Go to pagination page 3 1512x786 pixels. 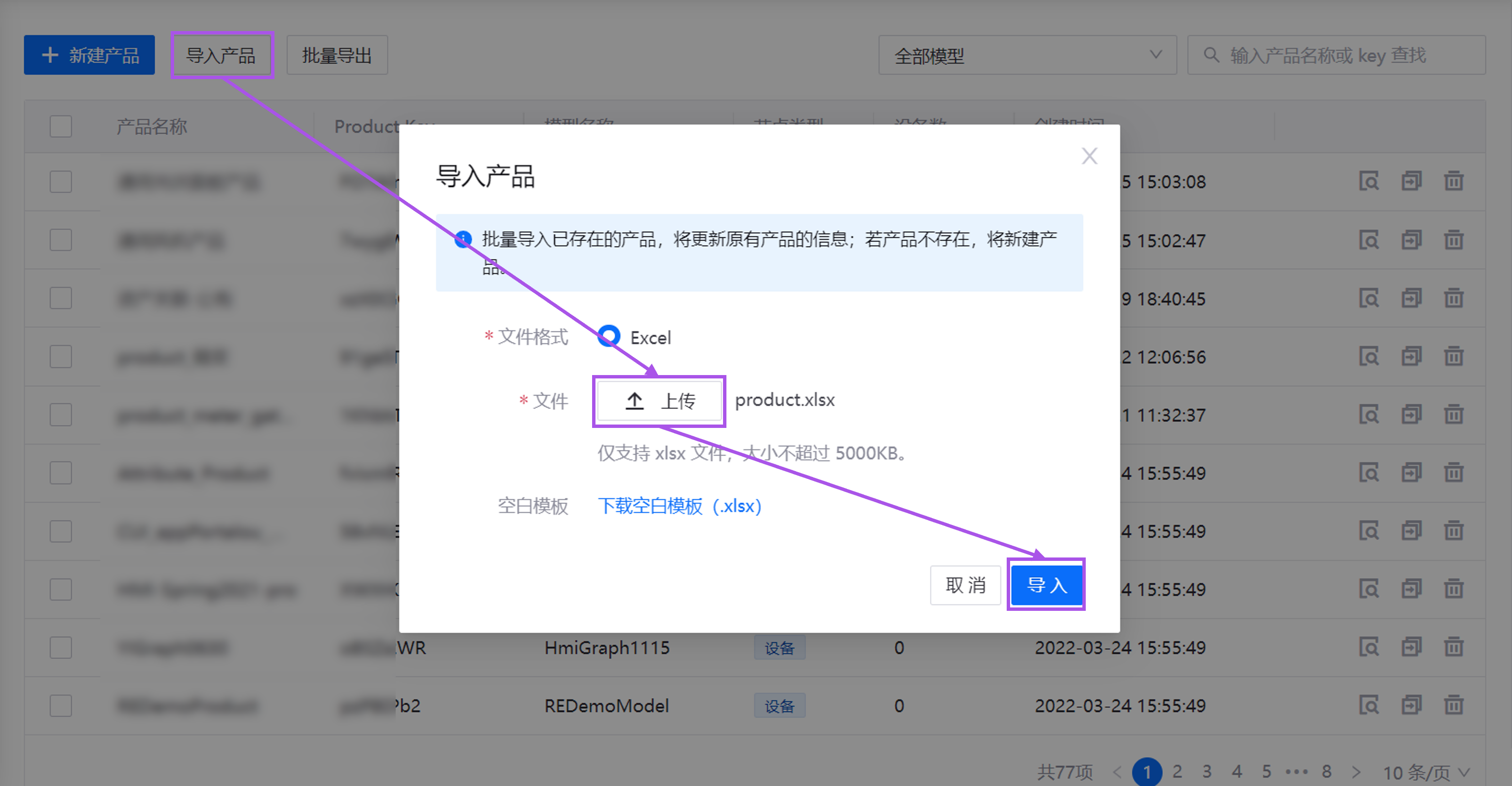point(1207,771)
